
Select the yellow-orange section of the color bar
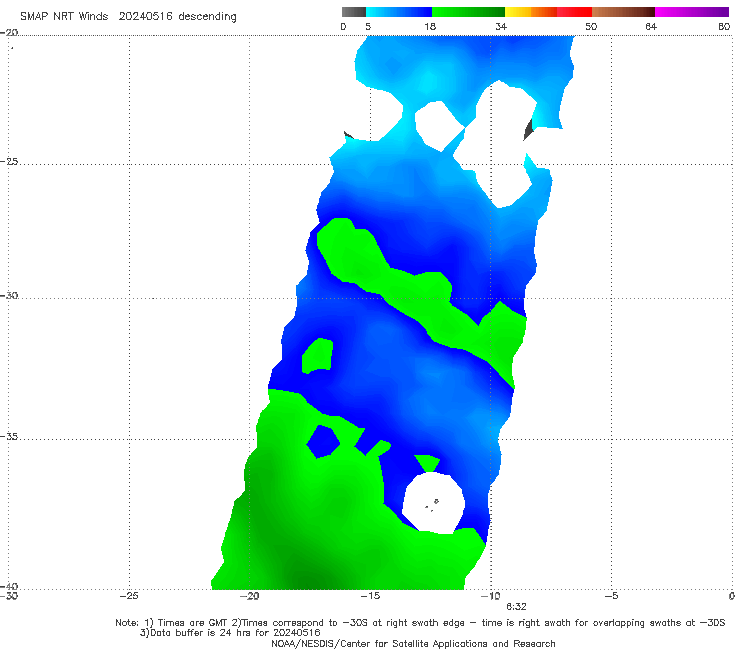tap(531, 12)
